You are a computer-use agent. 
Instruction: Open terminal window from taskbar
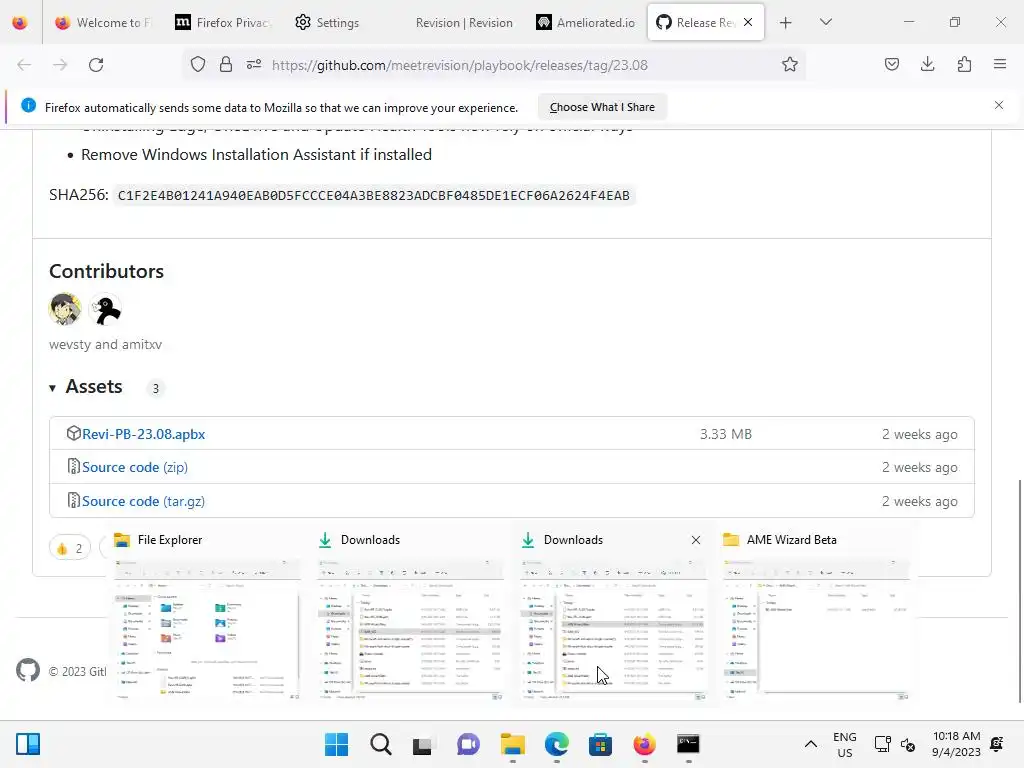688,744
